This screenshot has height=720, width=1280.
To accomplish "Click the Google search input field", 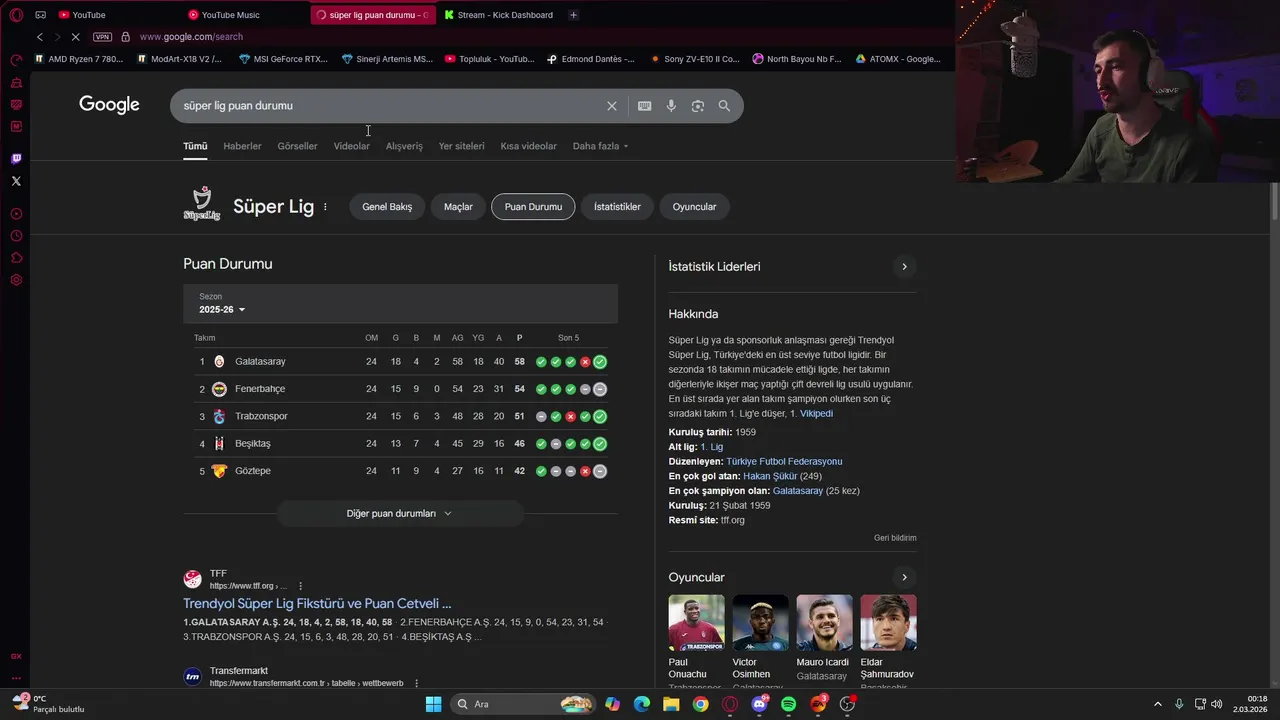I will point(390,106).
